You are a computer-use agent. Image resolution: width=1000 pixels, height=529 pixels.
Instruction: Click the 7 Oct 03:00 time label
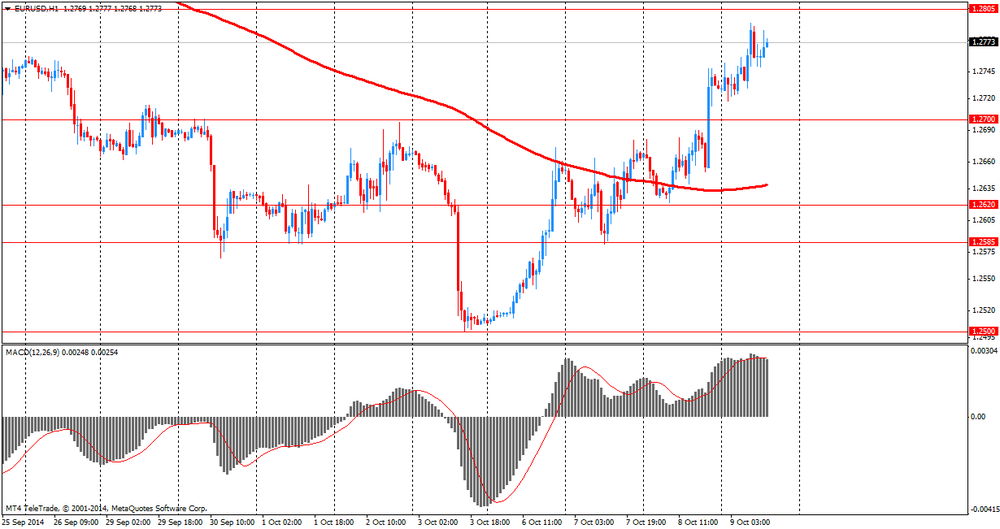(594, 522)
